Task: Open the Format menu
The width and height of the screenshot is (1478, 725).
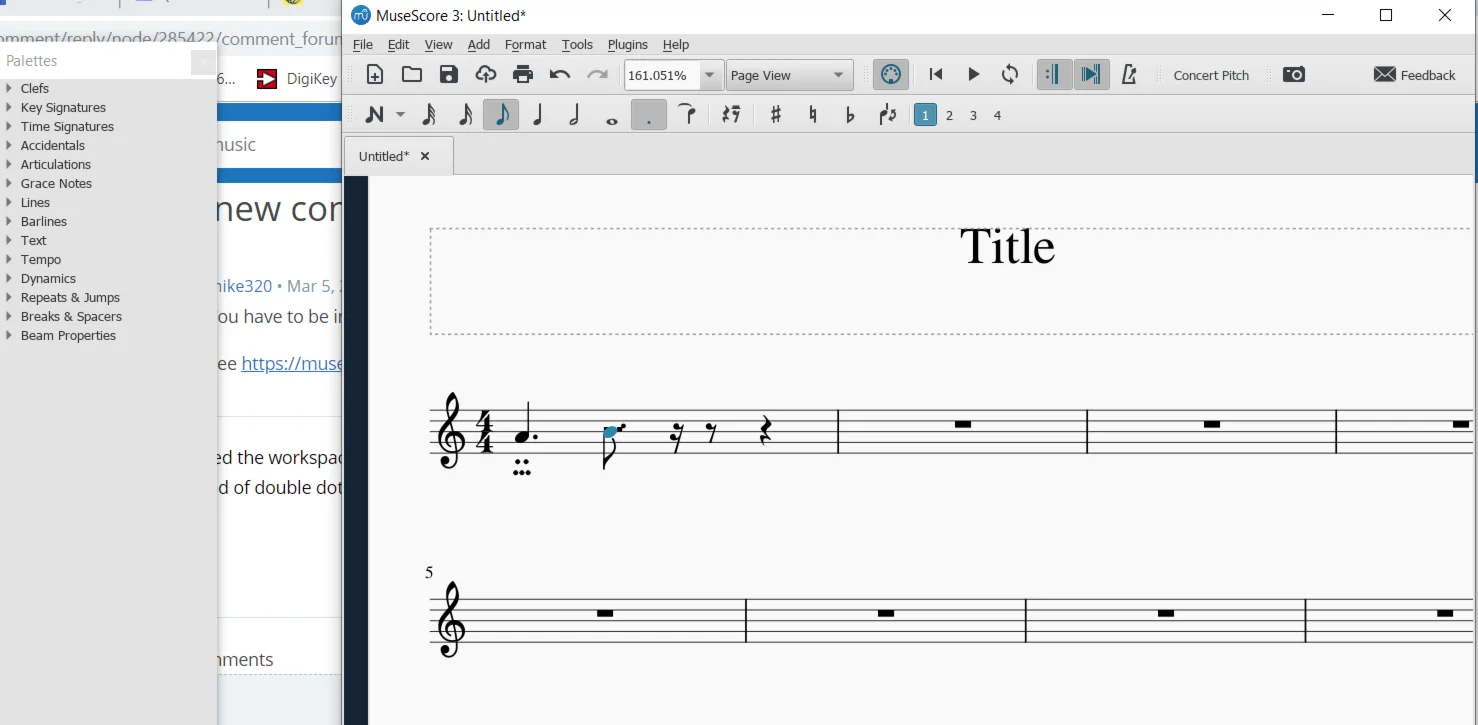Action: [x=525, y=45]
